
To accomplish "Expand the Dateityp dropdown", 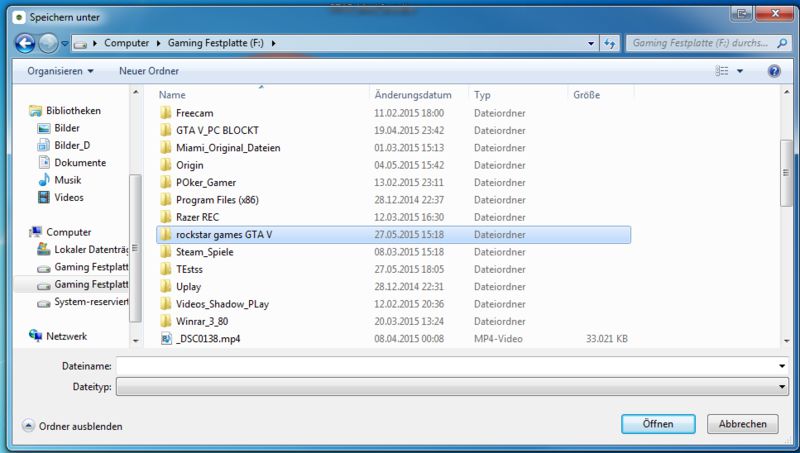I will (x=781, y=385).
